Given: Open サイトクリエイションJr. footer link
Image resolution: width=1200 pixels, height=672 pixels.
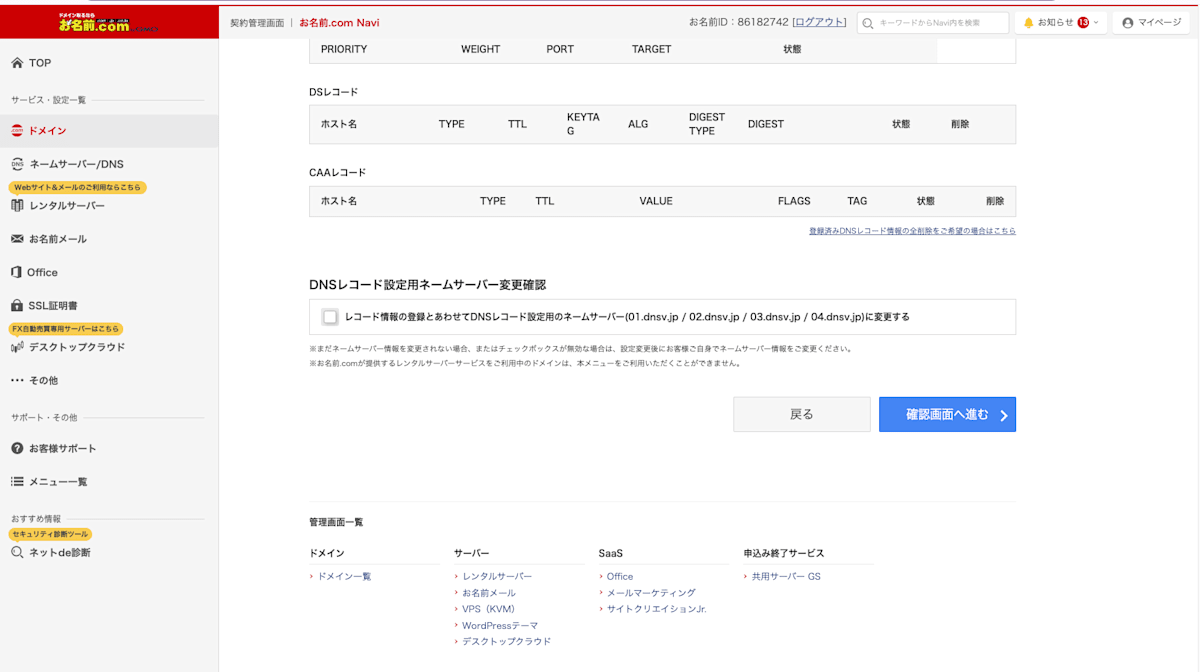Looking at the screenshot, I should tap(657, 609).
